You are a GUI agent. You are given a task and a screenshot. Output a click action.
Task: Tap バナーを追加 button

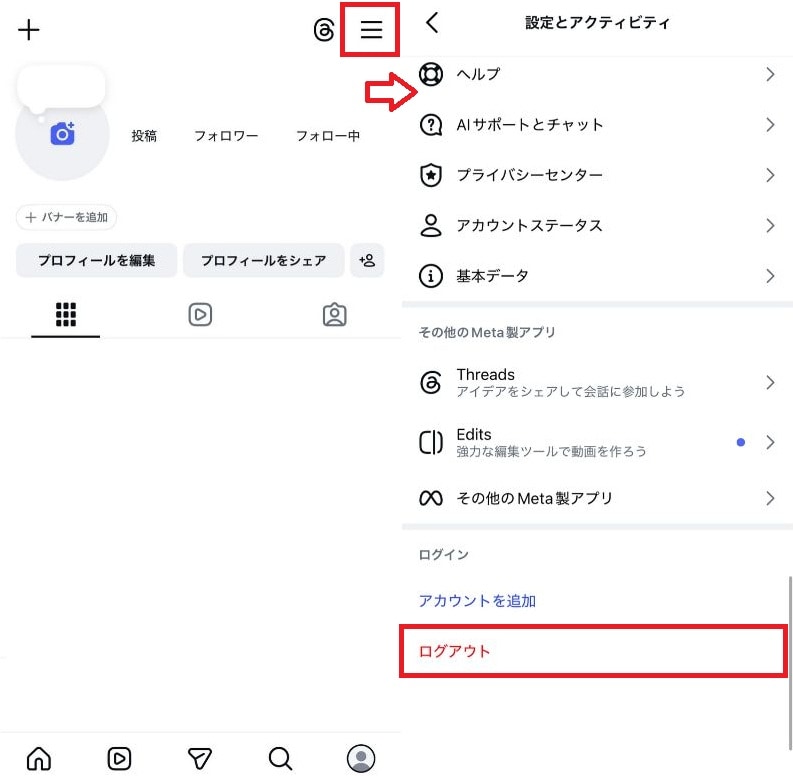coord(66,217)
